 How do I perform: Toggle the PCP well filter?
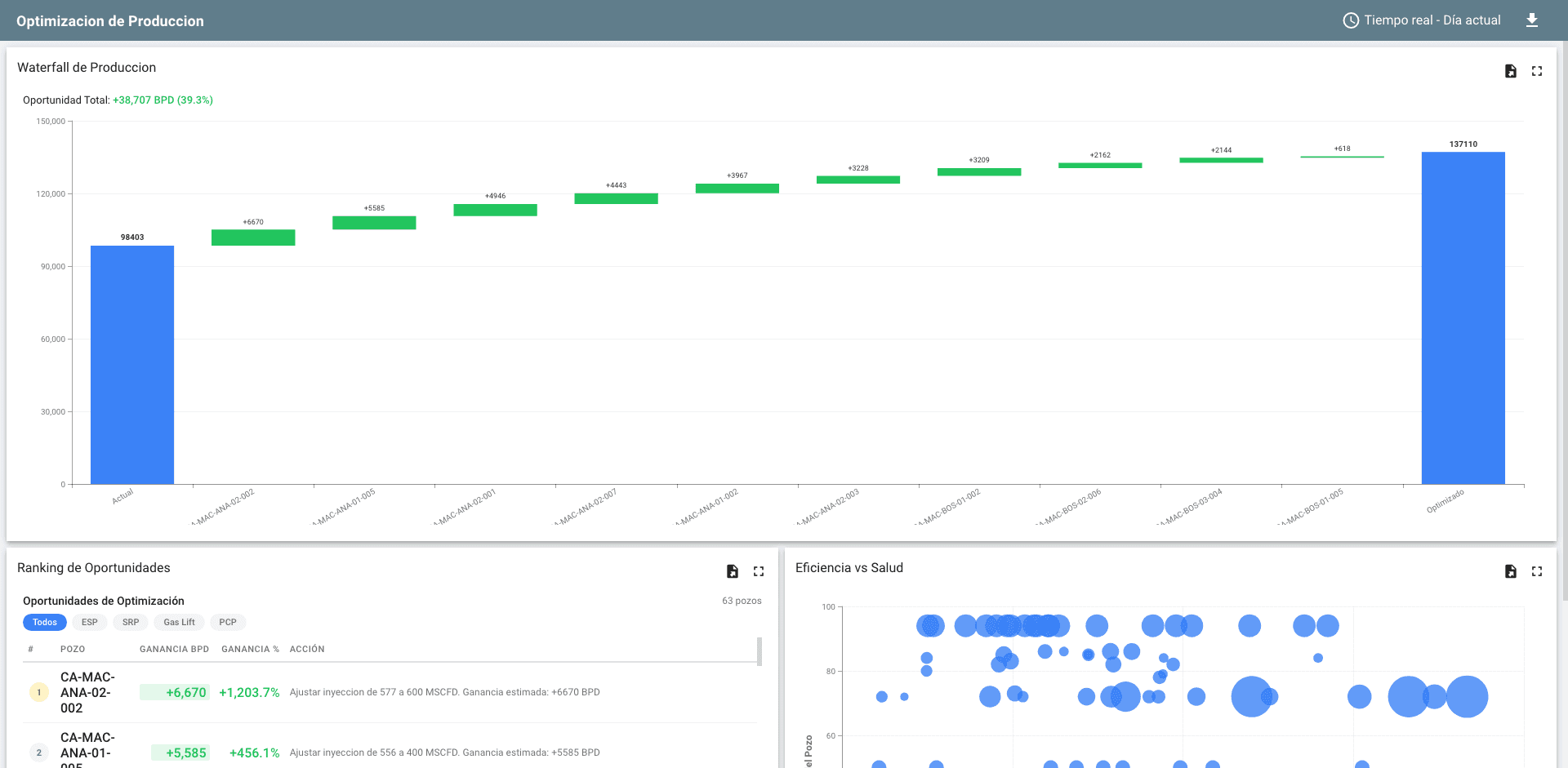[227, 622]
